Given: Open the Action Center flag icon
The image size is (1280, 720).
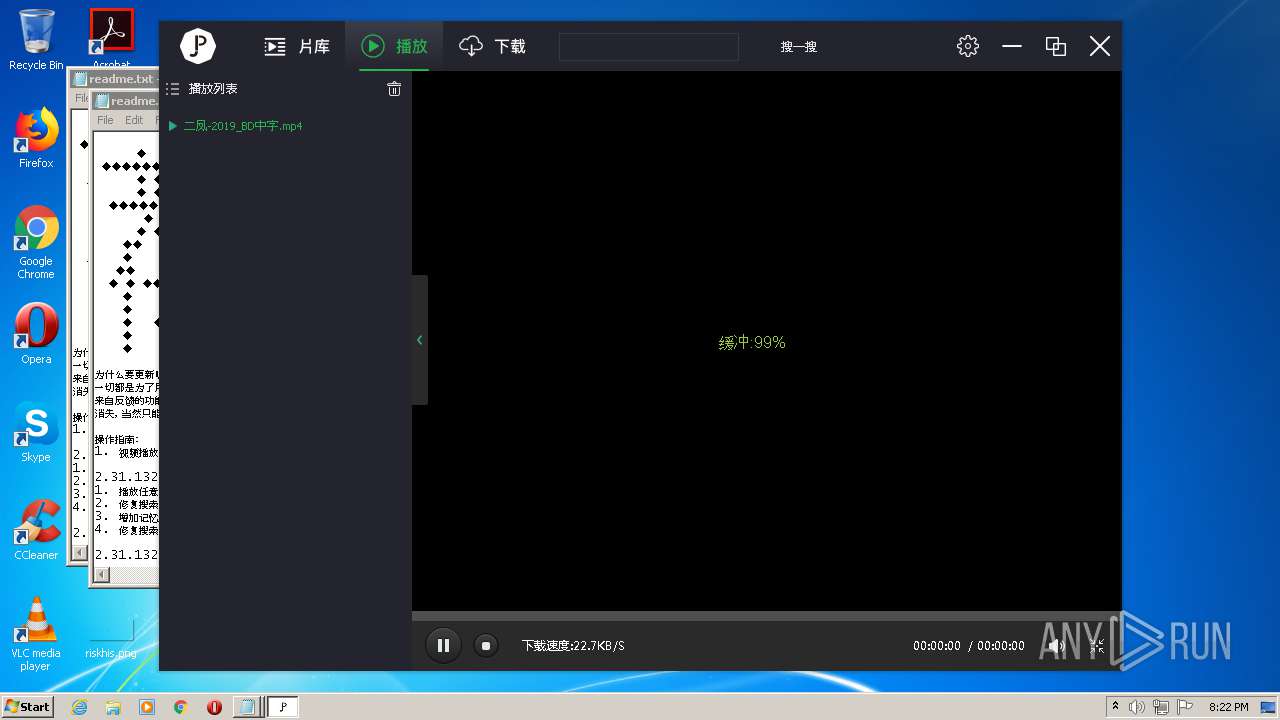Looking at the screenshot, I should (1185, 707).
